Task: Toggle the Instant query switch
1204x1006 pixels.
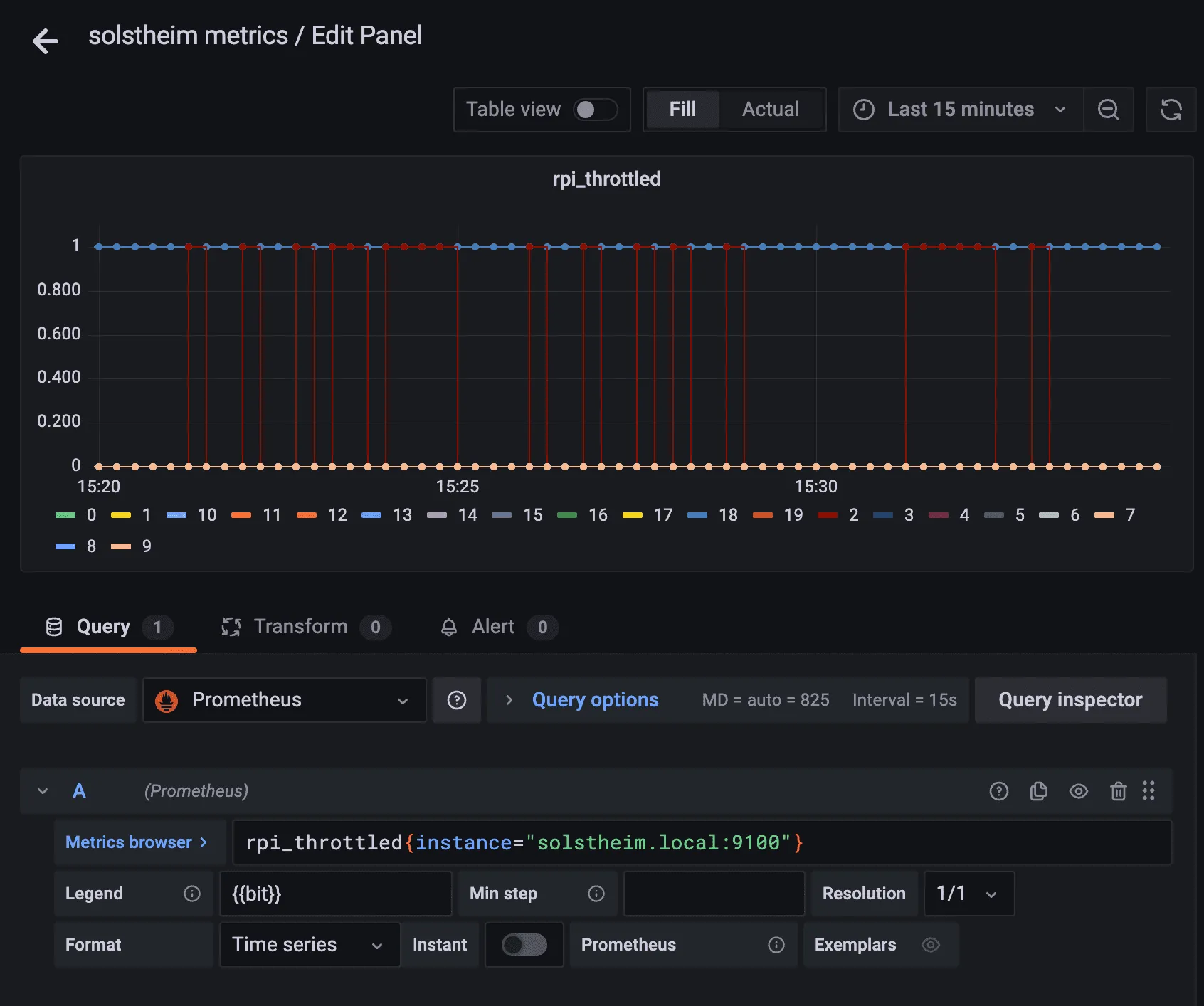Action: (x=524, y=945)
